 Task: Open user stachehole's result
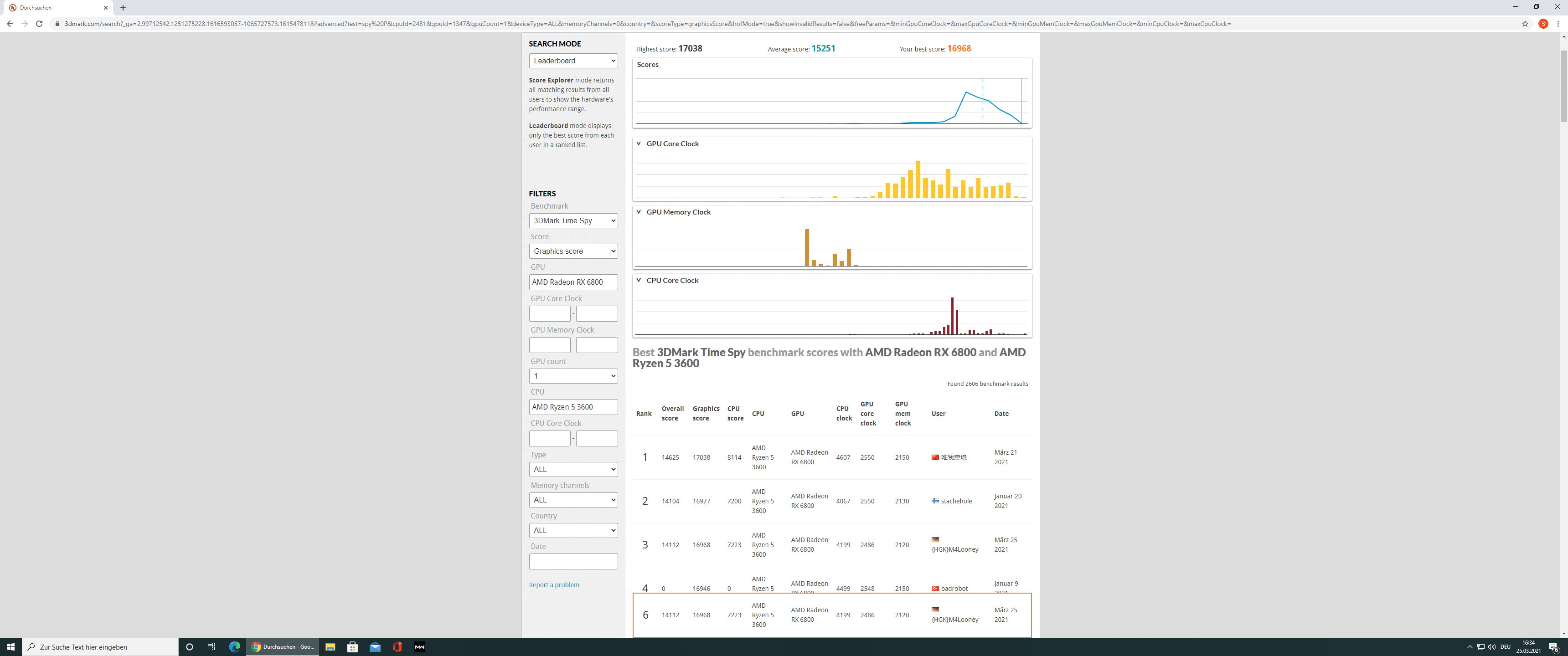click(956, 501)
